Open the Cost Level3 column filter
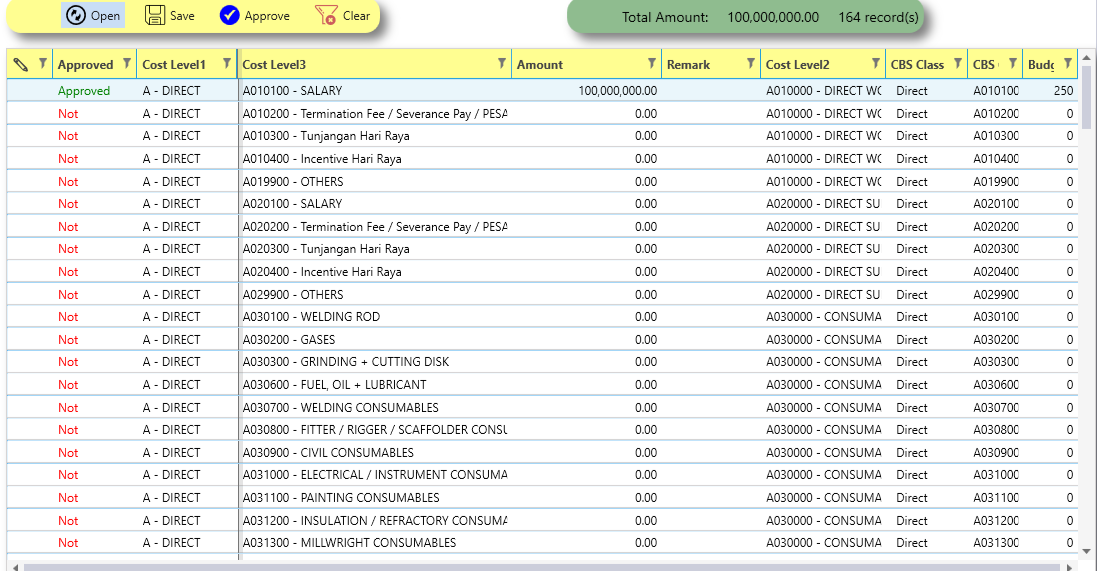1097x571 pixels. click(x=502, y=64)
